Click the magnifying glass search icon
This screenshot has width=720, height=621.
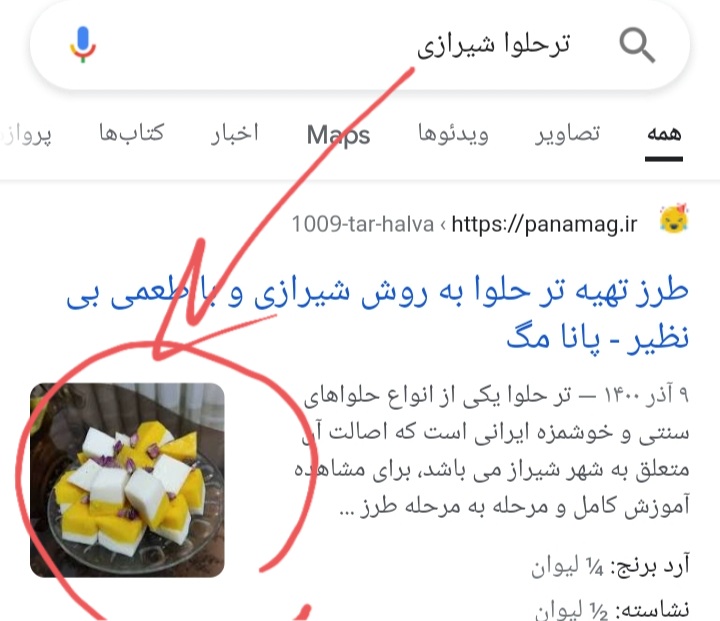click(637, 45)
